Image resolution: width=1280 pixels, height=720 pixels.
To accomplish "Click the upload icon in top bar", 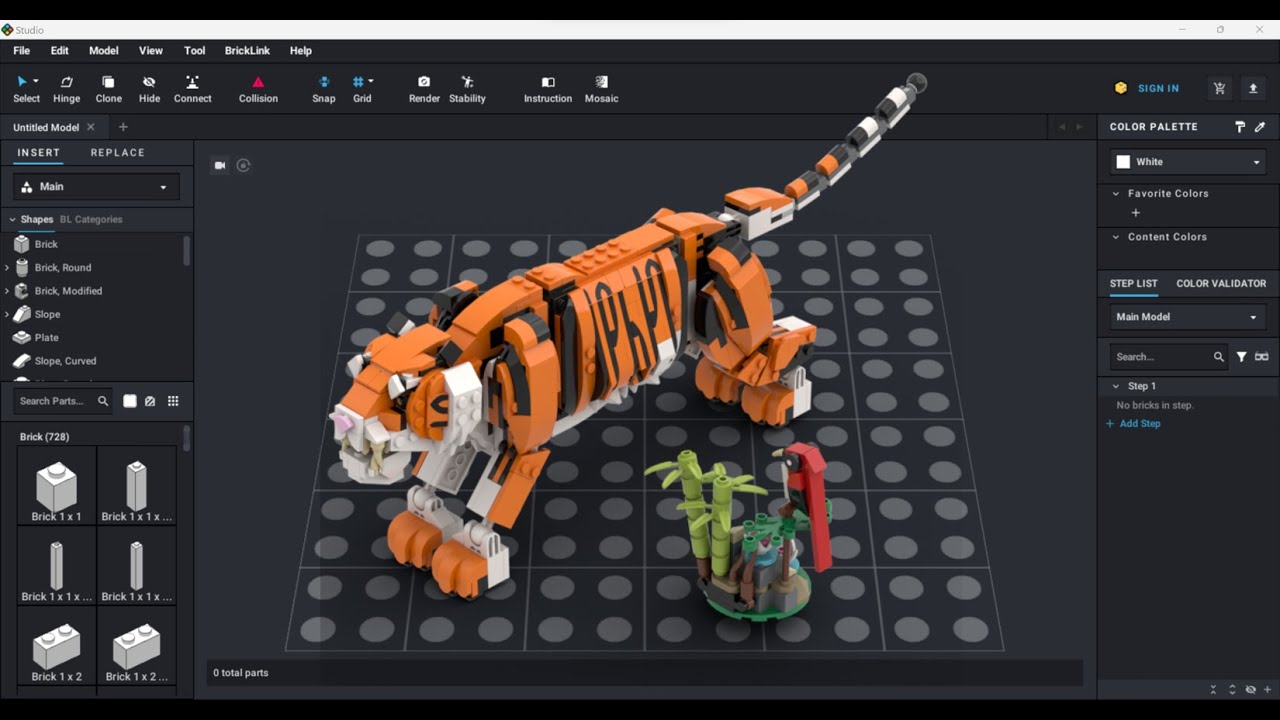I will coord(1253,88).
